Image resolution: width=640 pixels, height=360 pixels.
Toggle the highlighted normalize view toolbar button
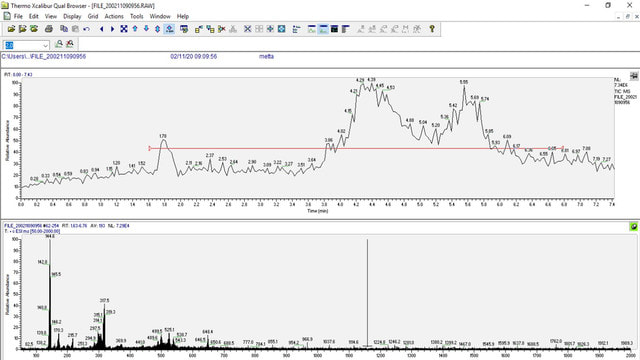pos(169,29)
